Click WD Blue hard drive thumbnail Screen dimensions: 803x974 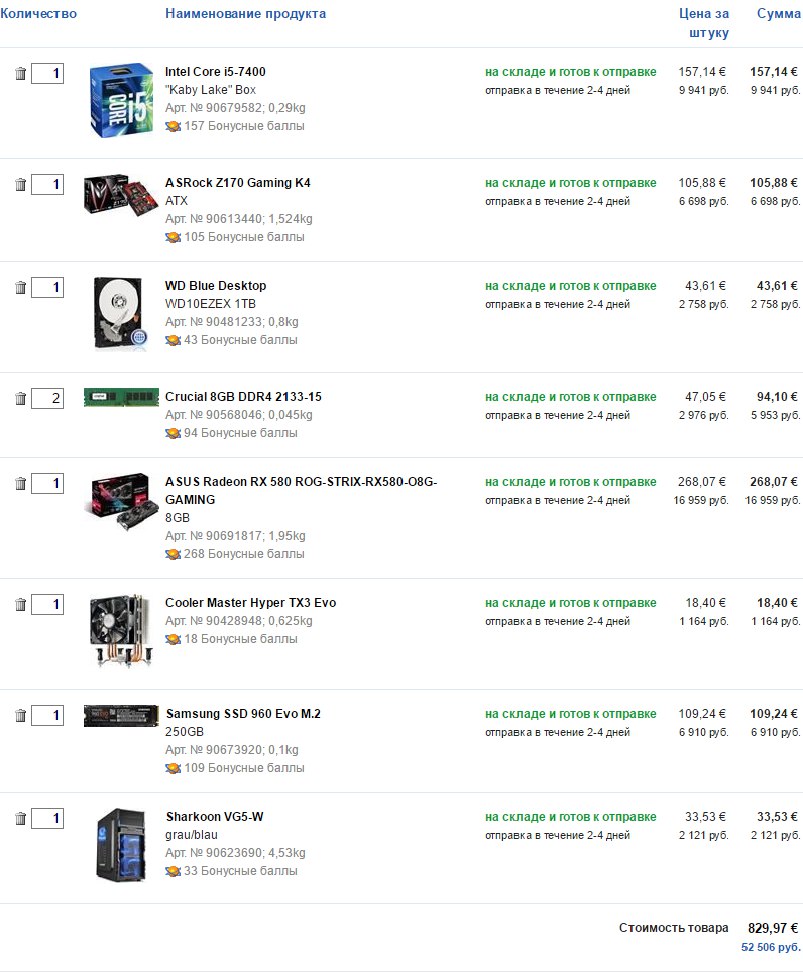coord(120,314)
